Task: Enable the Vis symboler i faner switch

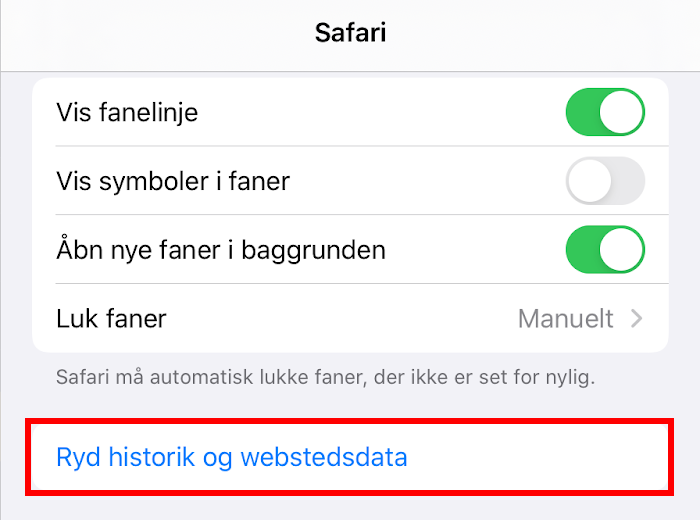Action: [605, 181]
